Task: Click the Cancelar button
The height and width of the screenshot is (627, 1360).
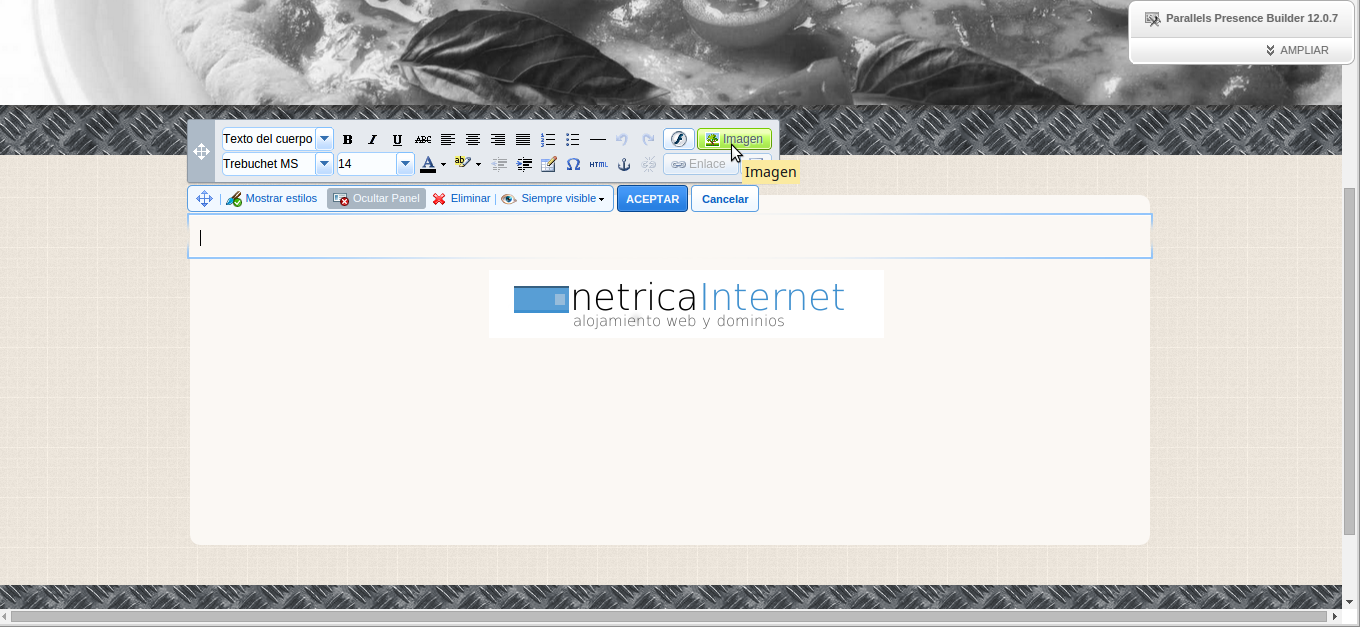Action: pos(725,199)
